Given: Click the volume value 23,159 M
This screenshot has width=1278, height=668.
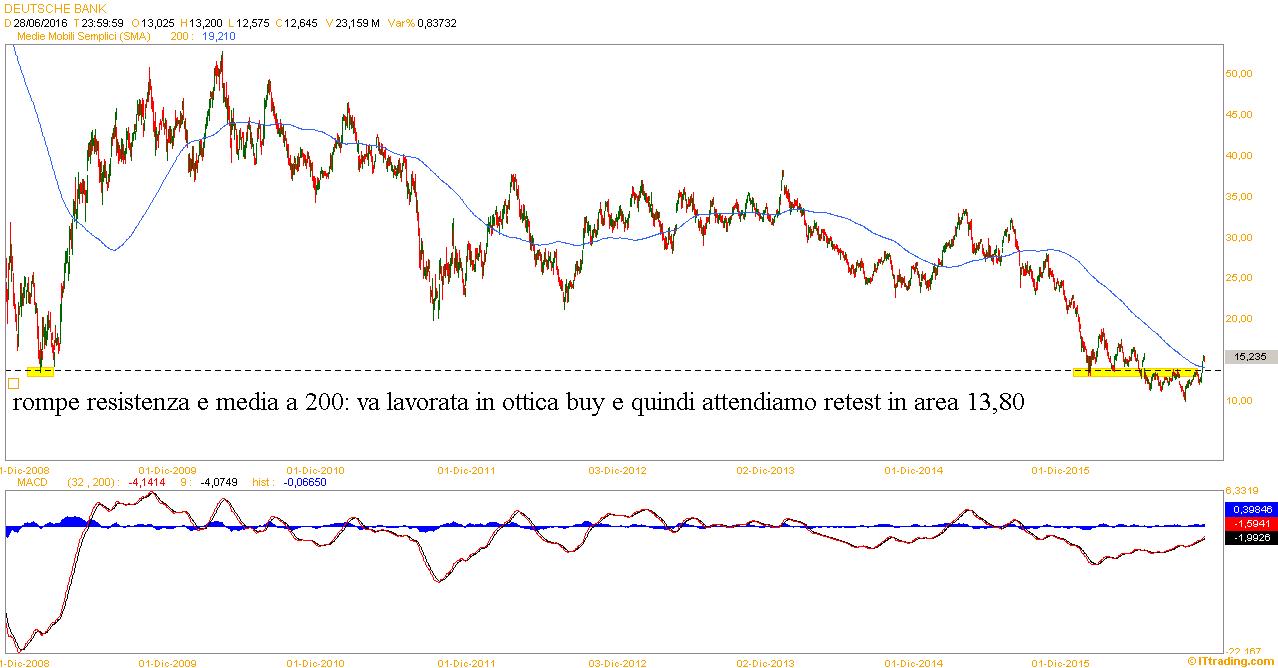Looking at the screenshot, I should pos(358,22).
